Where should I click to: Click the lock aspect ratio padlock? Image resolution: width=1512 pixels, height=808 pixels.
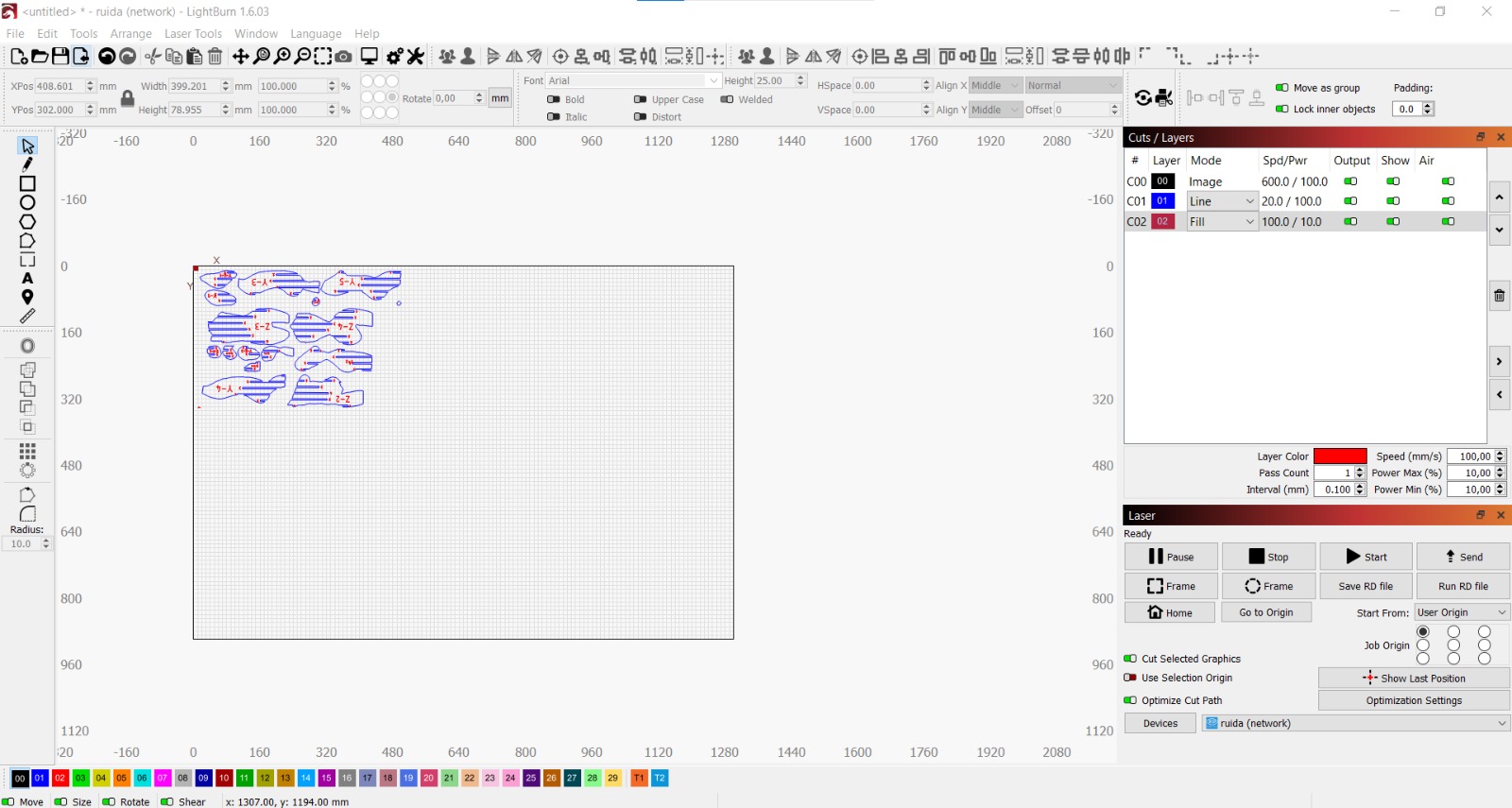[x=128, y=98]
